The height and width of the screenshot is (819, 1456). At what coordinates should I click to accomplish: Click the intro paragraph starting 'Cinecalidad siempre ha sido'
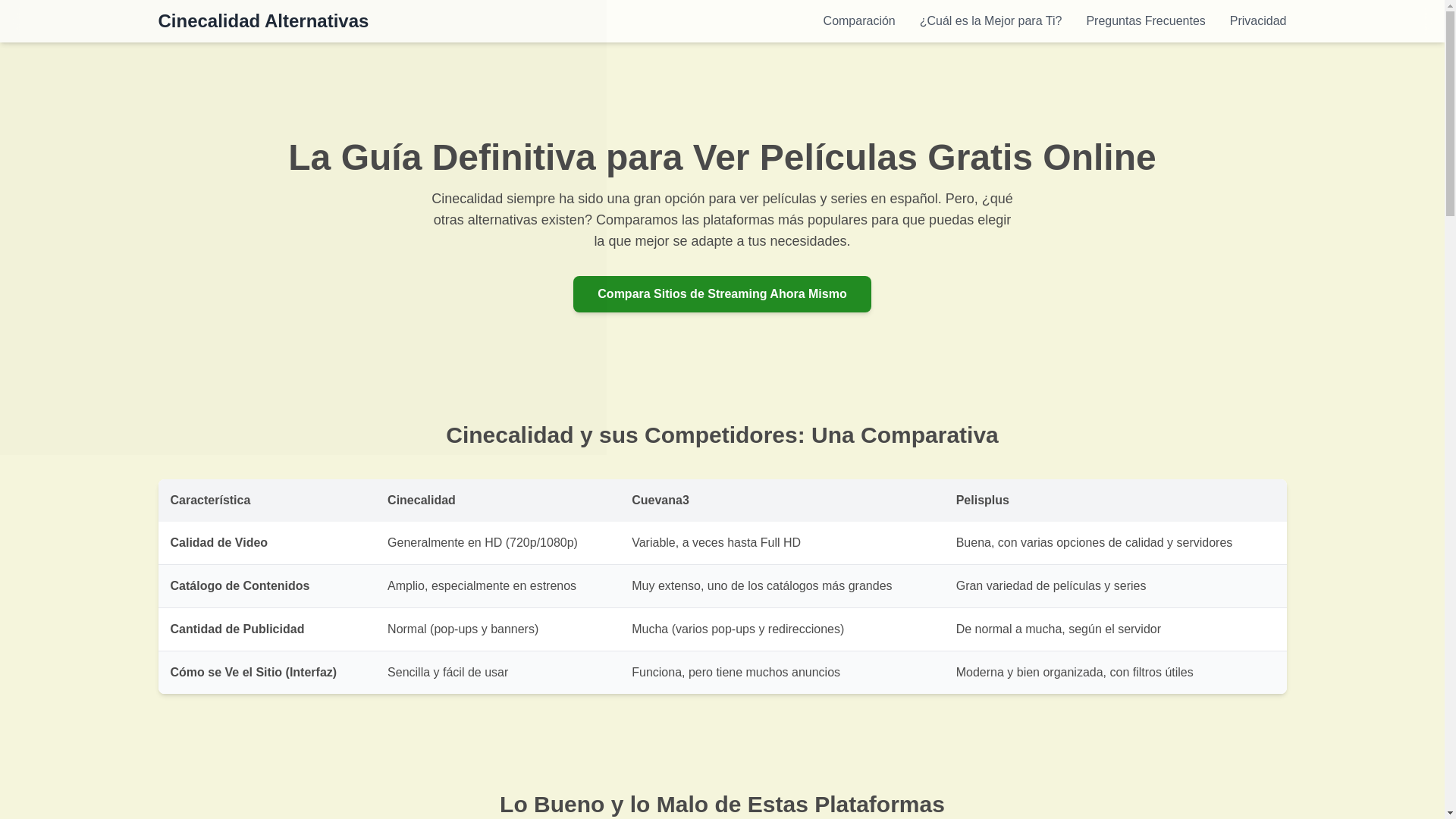(722, 220)
